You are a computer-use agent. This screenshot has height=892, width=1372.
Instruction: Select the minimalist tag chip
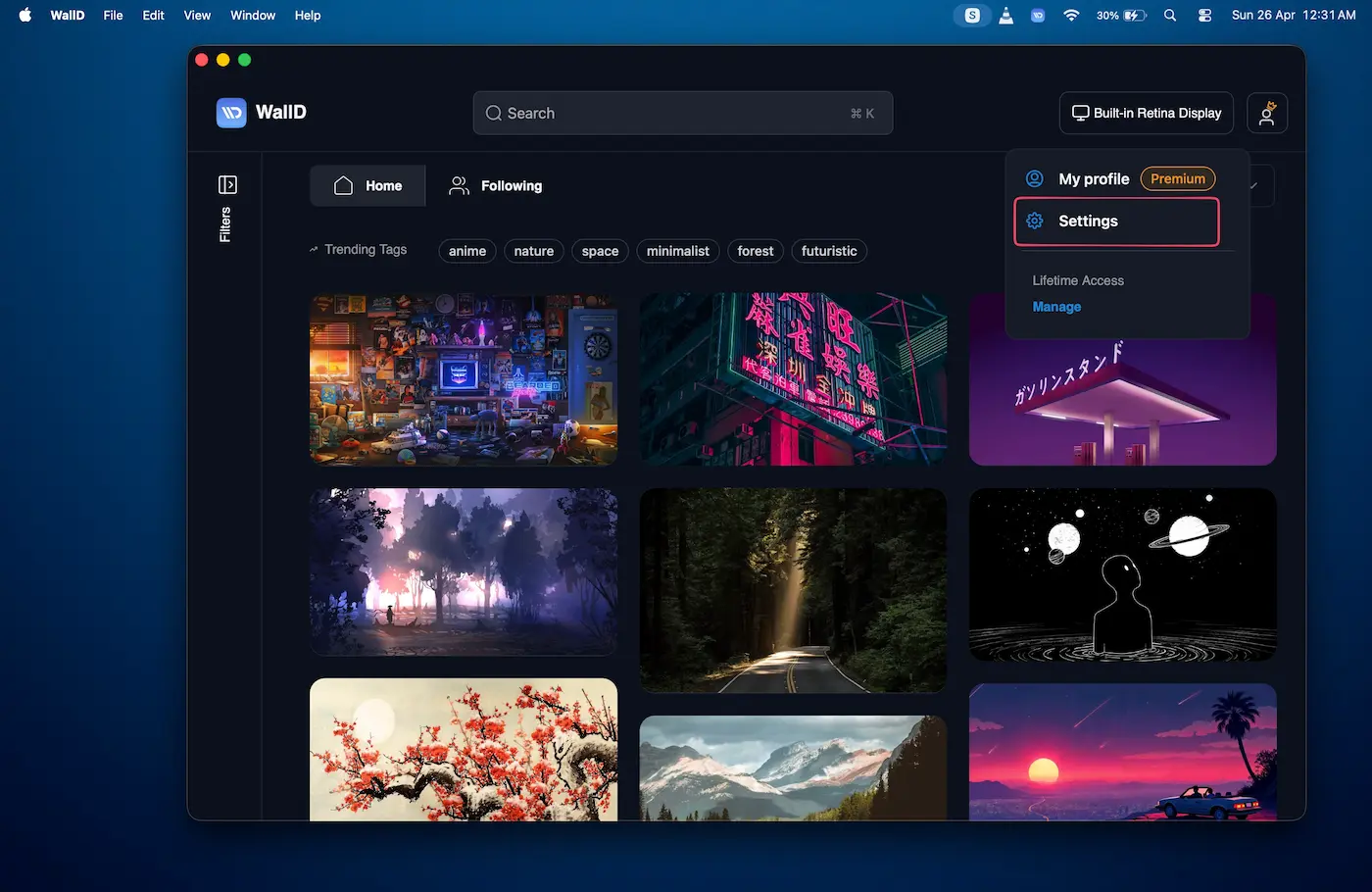(x=677, y=252)
